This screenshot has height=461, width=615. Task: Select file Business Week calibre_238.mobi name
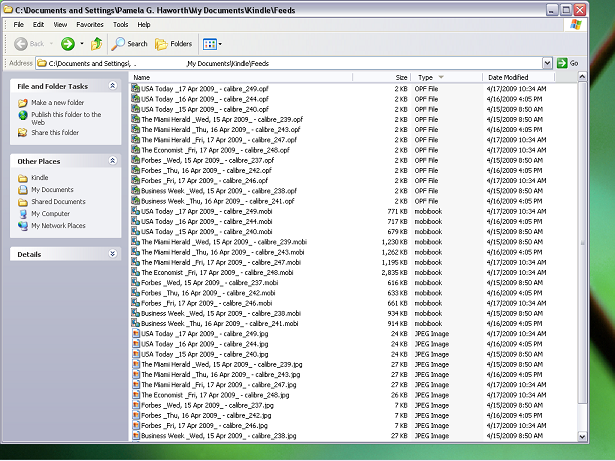(x=221, y=313)
